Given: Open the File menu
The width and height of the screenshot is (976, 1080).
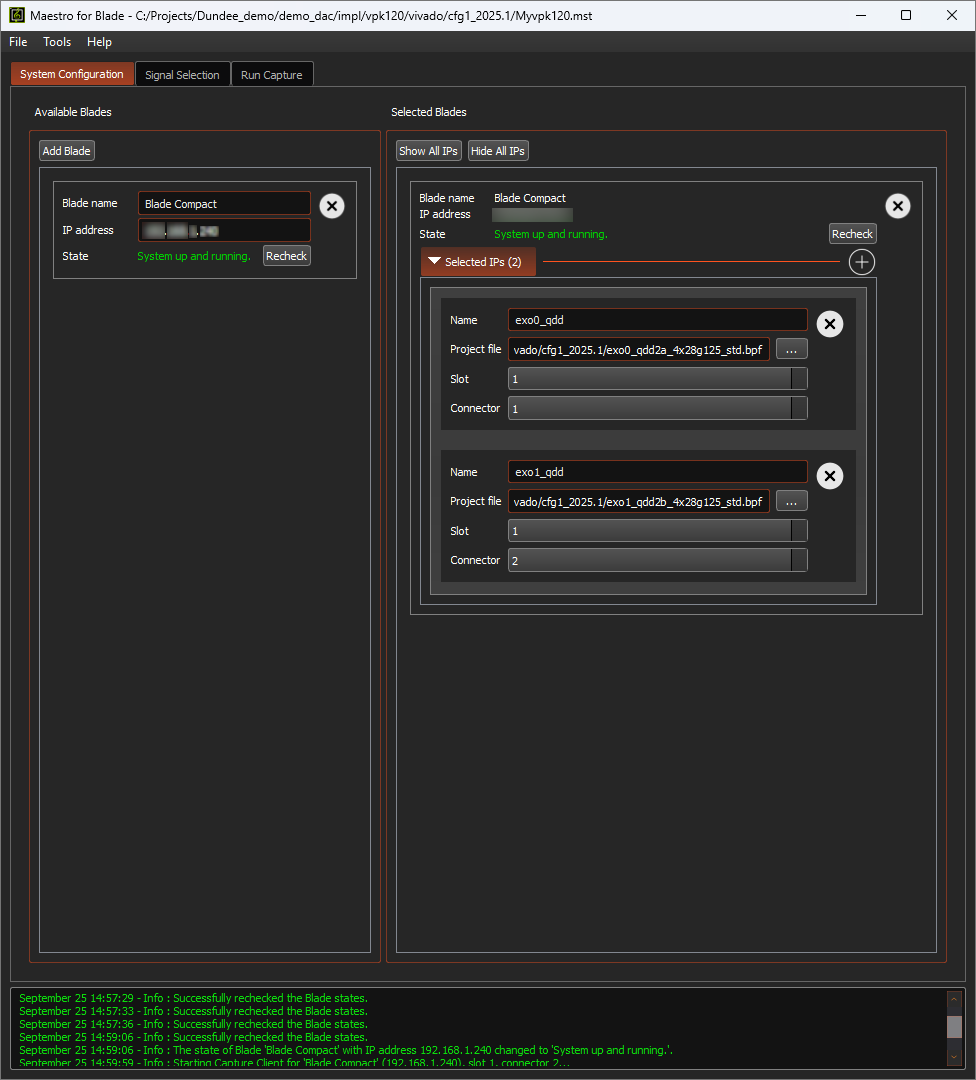Looking at the screenshot, I should [x=18, y=42].
